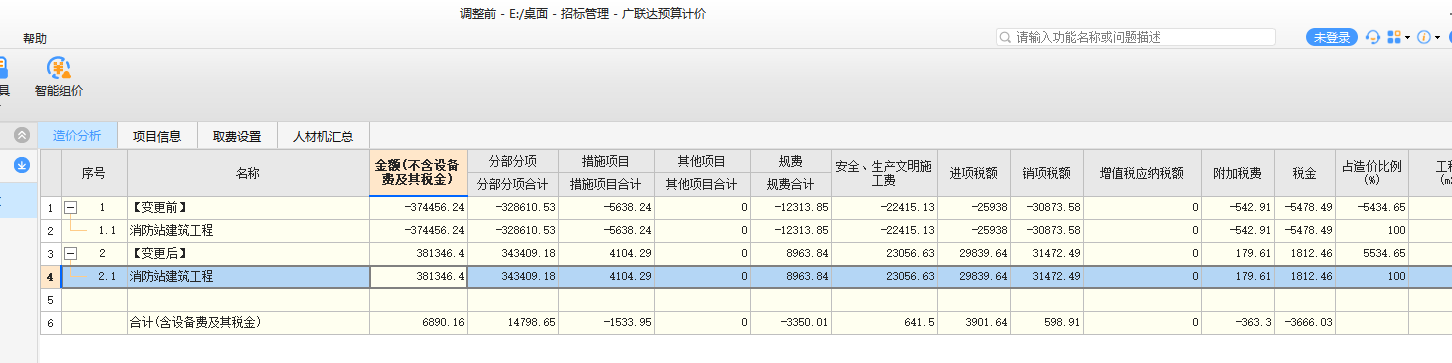Click 179.61 in the 【变更后】 row
Viewport: 1452px width, 363px height.
1238,254
